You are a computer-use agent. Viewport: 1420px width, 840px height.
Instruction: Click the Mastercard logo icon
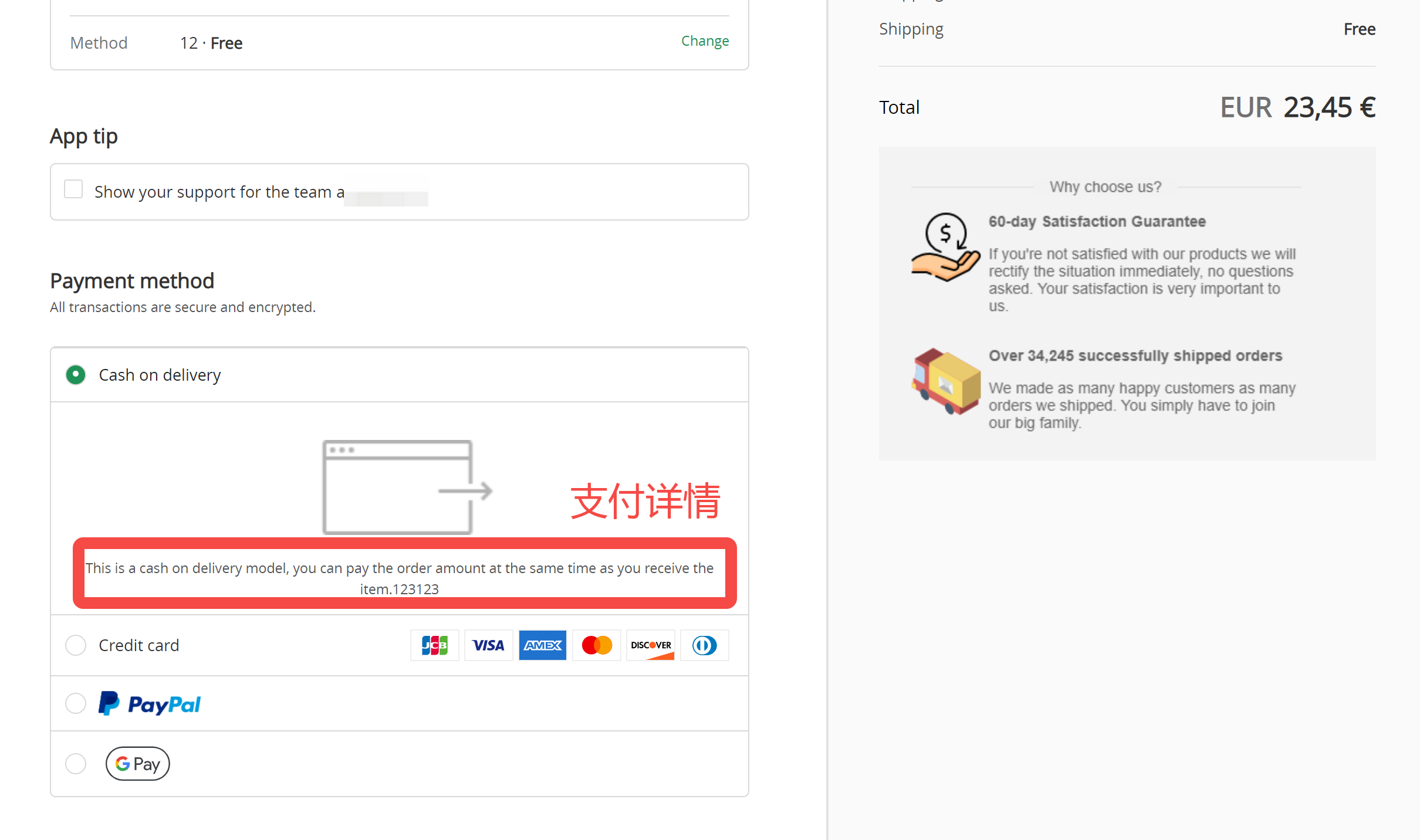click(596, 645)
